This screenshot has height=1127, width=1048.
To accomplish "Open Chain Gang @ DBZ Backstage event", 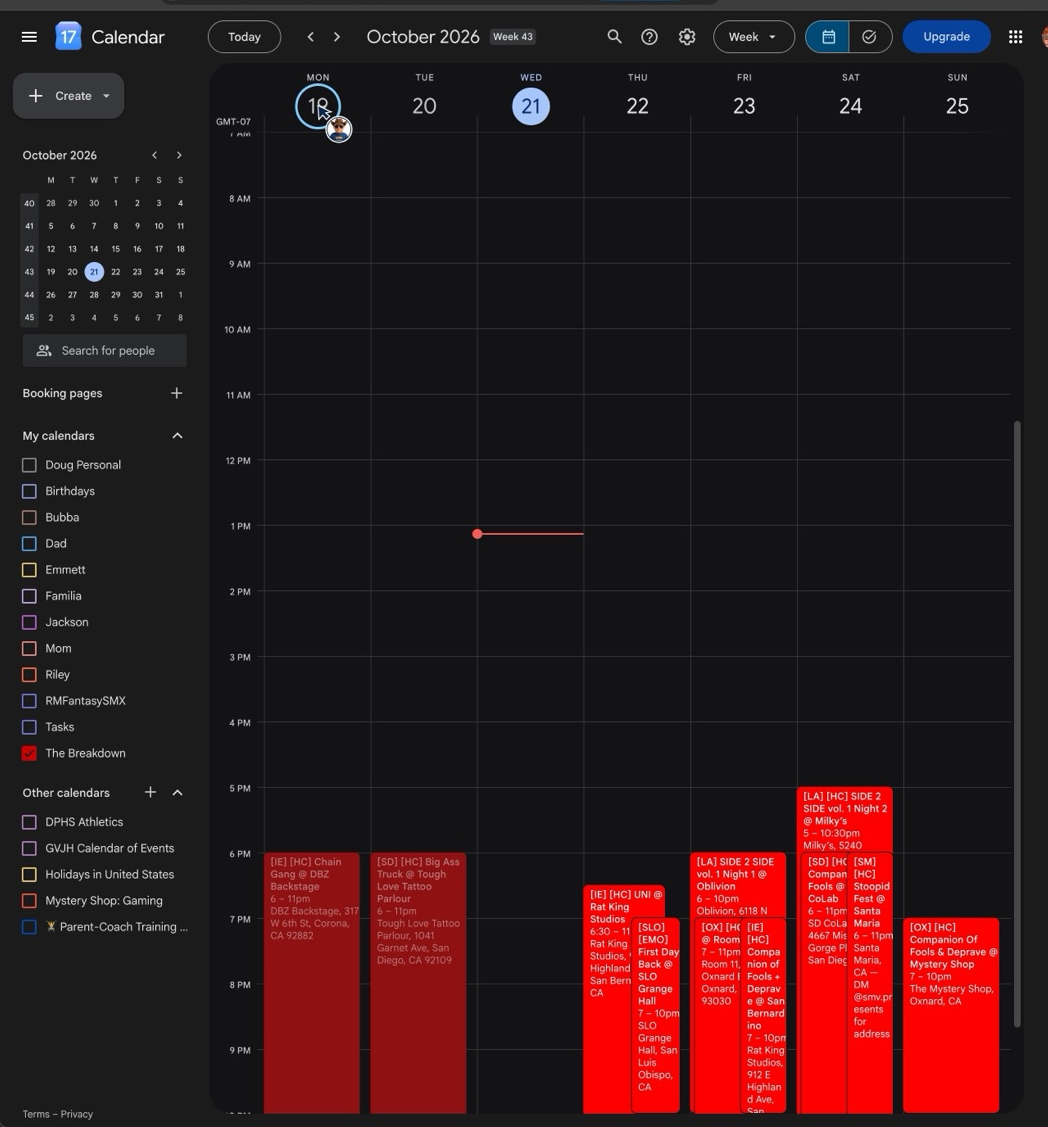I will click(311, 983).
